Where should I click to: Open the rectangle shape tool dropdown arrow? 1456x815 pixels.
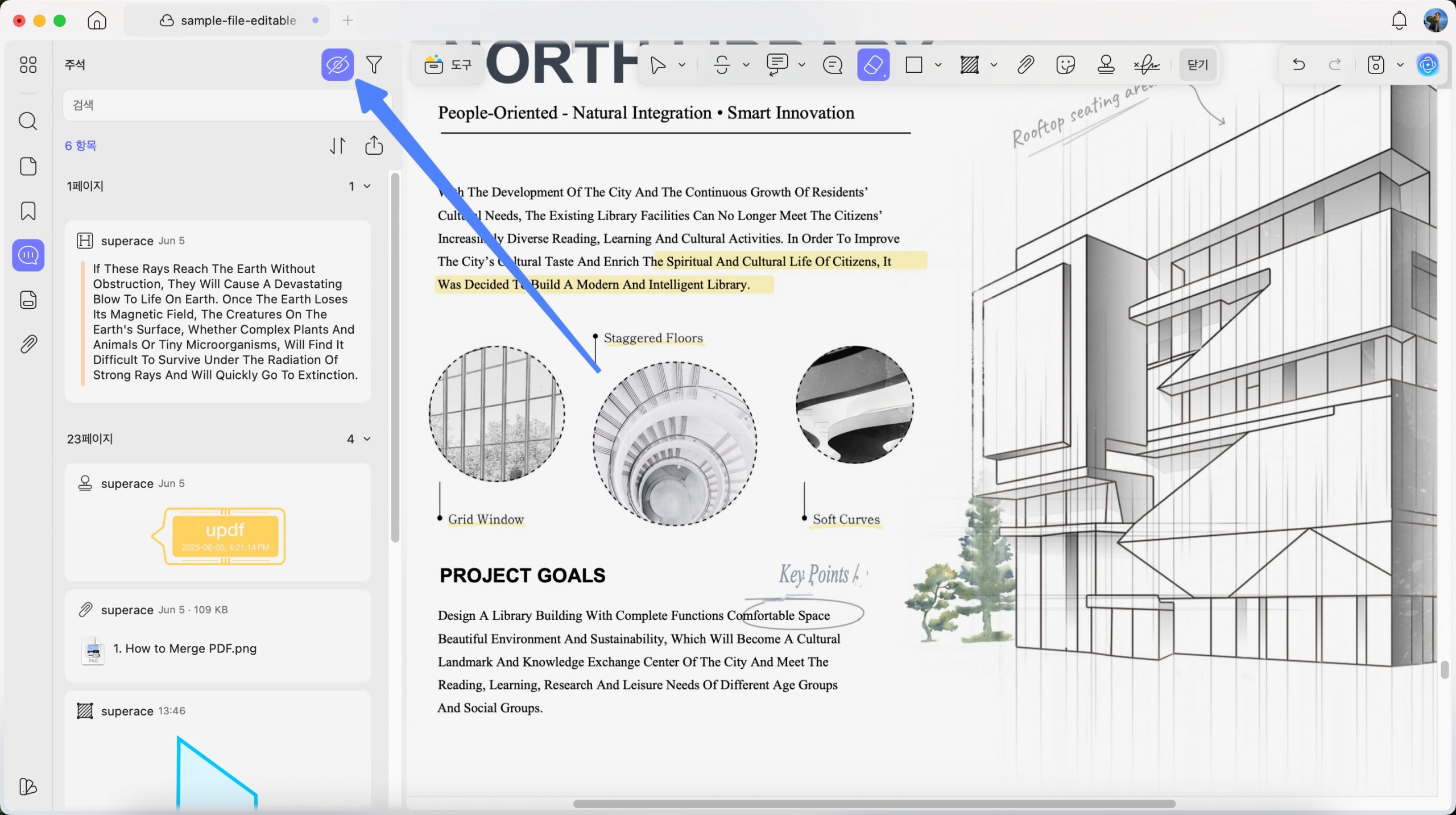click(x=938, y=64)
